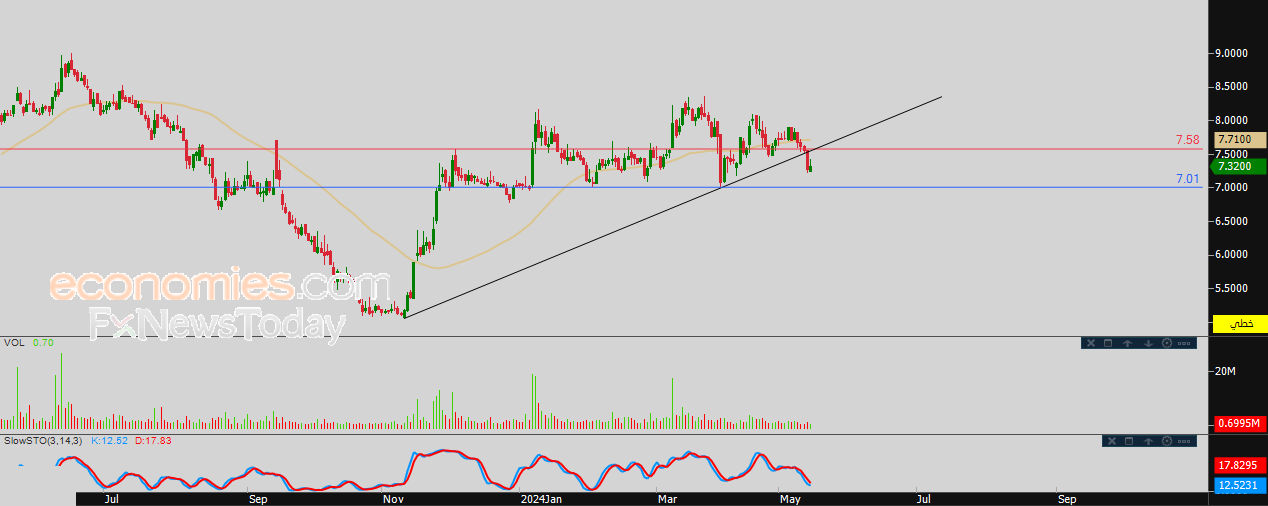The image size is (1268, 506).
Task: Click the yellow Arabic scale-type button
Action: click(1240, 324)
